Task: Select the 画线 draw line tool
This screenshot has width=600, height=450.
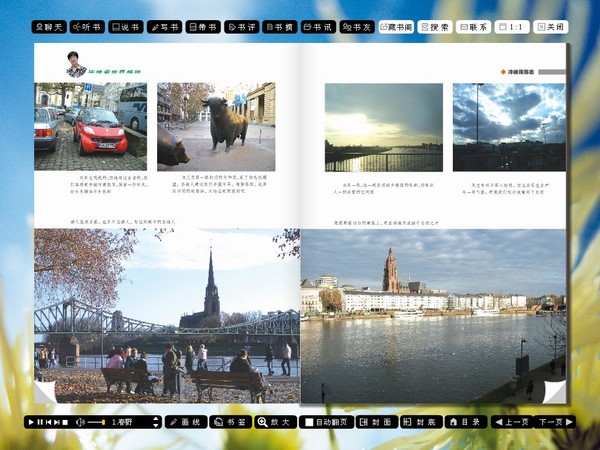Action: (x=186, y=422)
